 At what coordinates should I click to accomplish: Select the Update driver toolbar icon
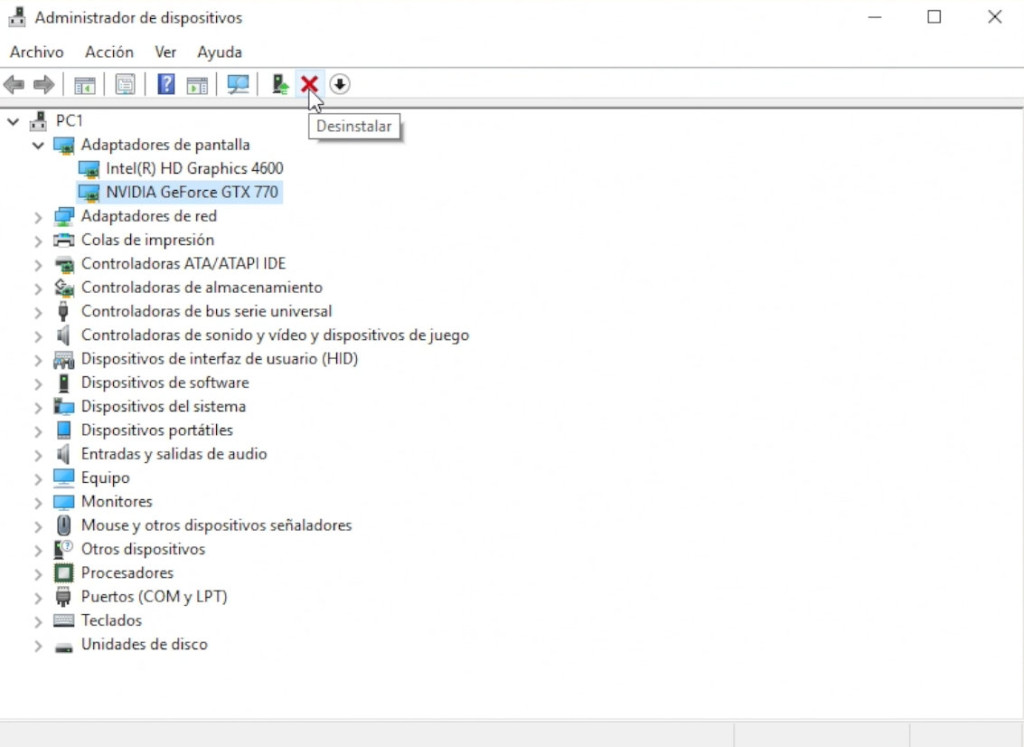click(x=279, y=84)
